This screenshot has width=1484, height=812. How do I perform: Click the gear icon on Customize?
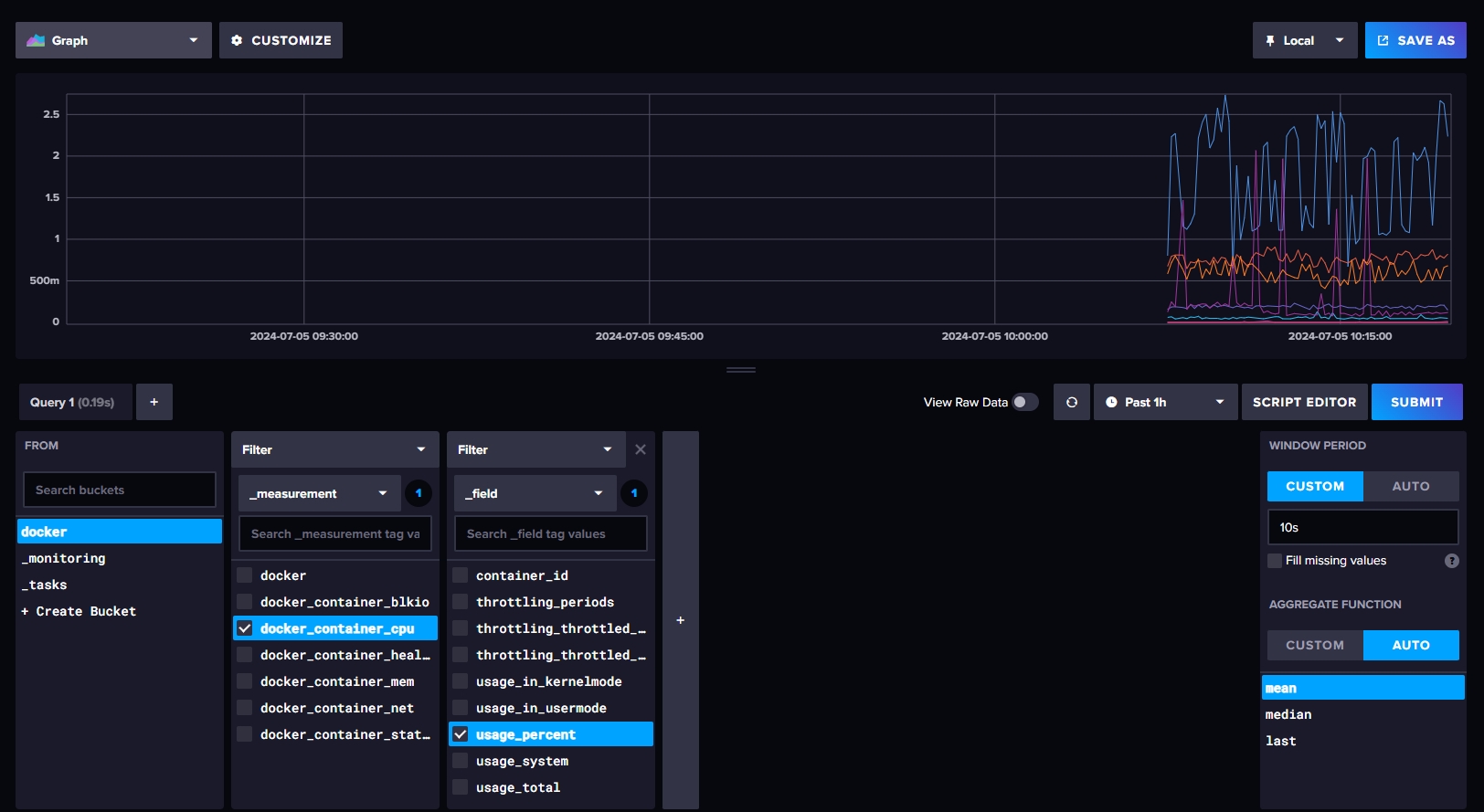pos(237,40)
